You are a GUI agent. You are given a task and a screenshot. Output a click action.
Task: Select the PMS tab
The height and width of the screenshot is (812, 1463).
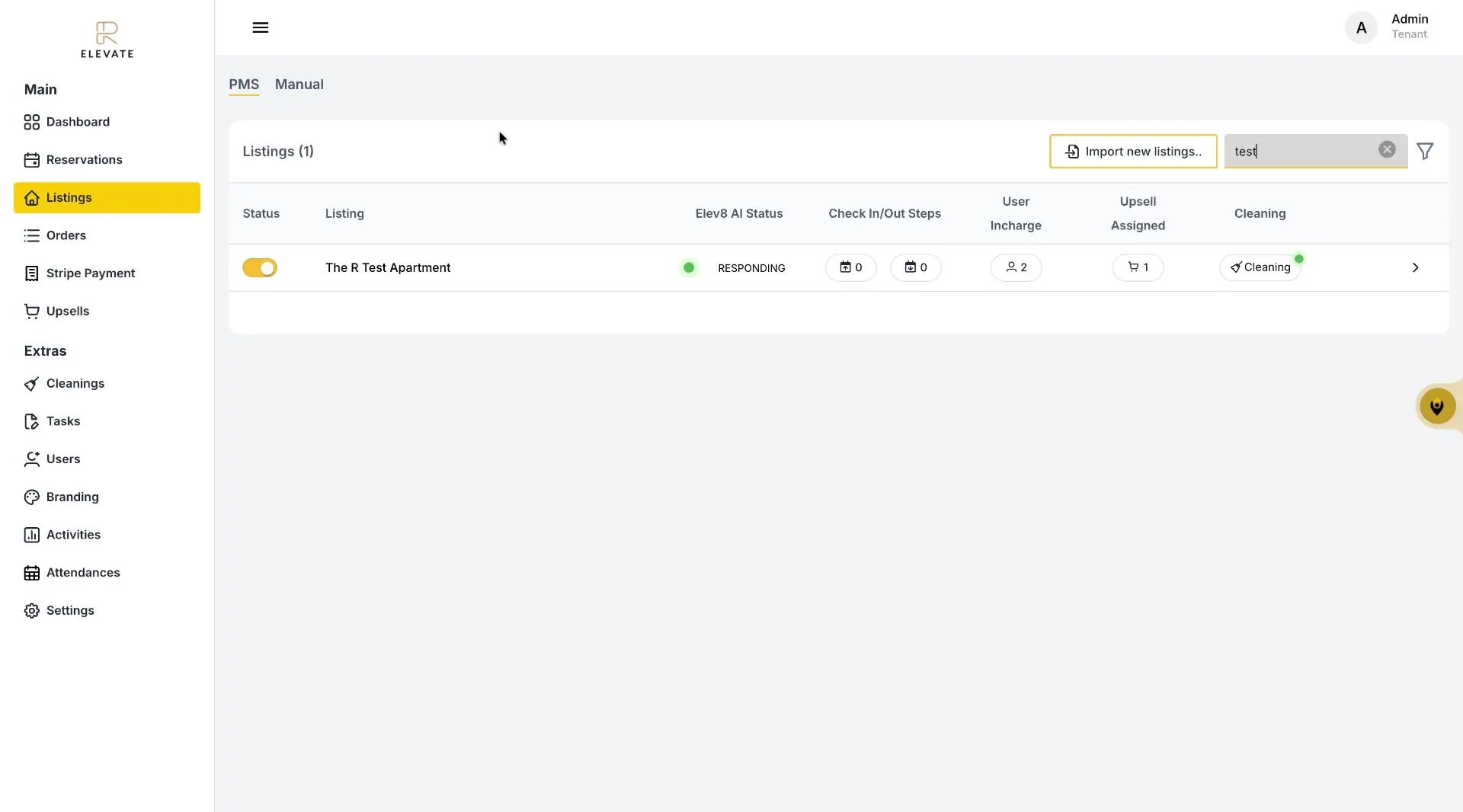pos(244,85)
